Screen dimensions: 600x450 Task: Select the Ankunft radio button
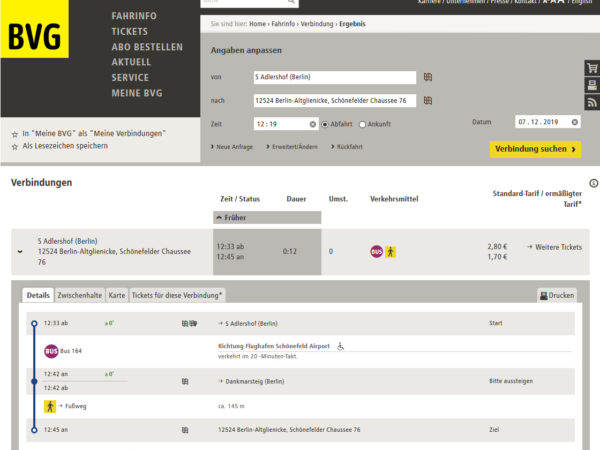click(x=363, y=124)
